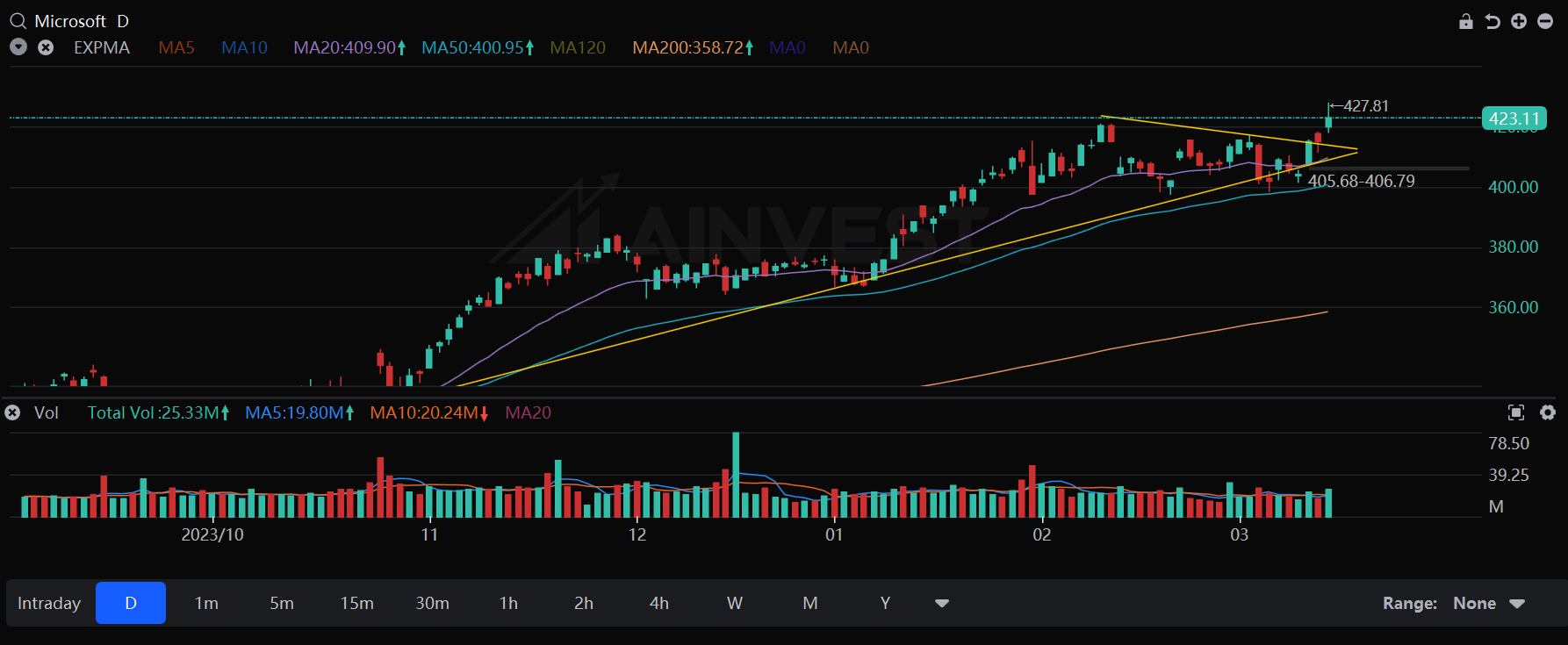
Task: Click the 423.11 current price tag
Action: click(1514, 118)
